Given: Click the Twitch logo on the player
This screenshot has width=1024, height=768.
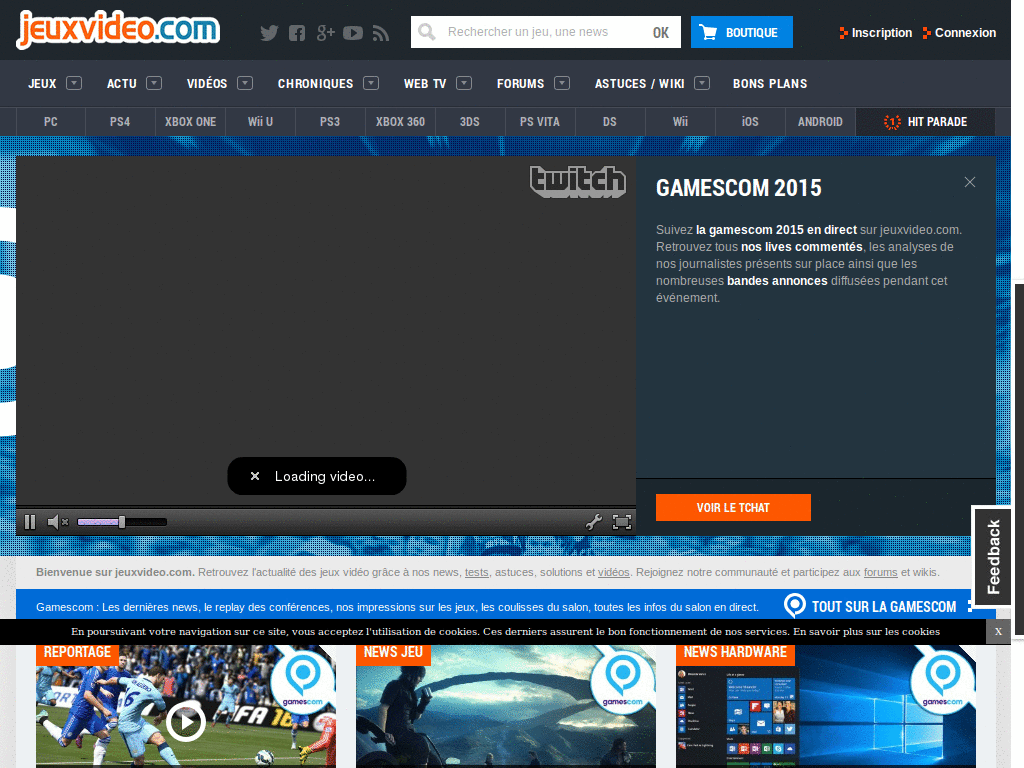Looking at the screenshot, I should click(577, 181).
